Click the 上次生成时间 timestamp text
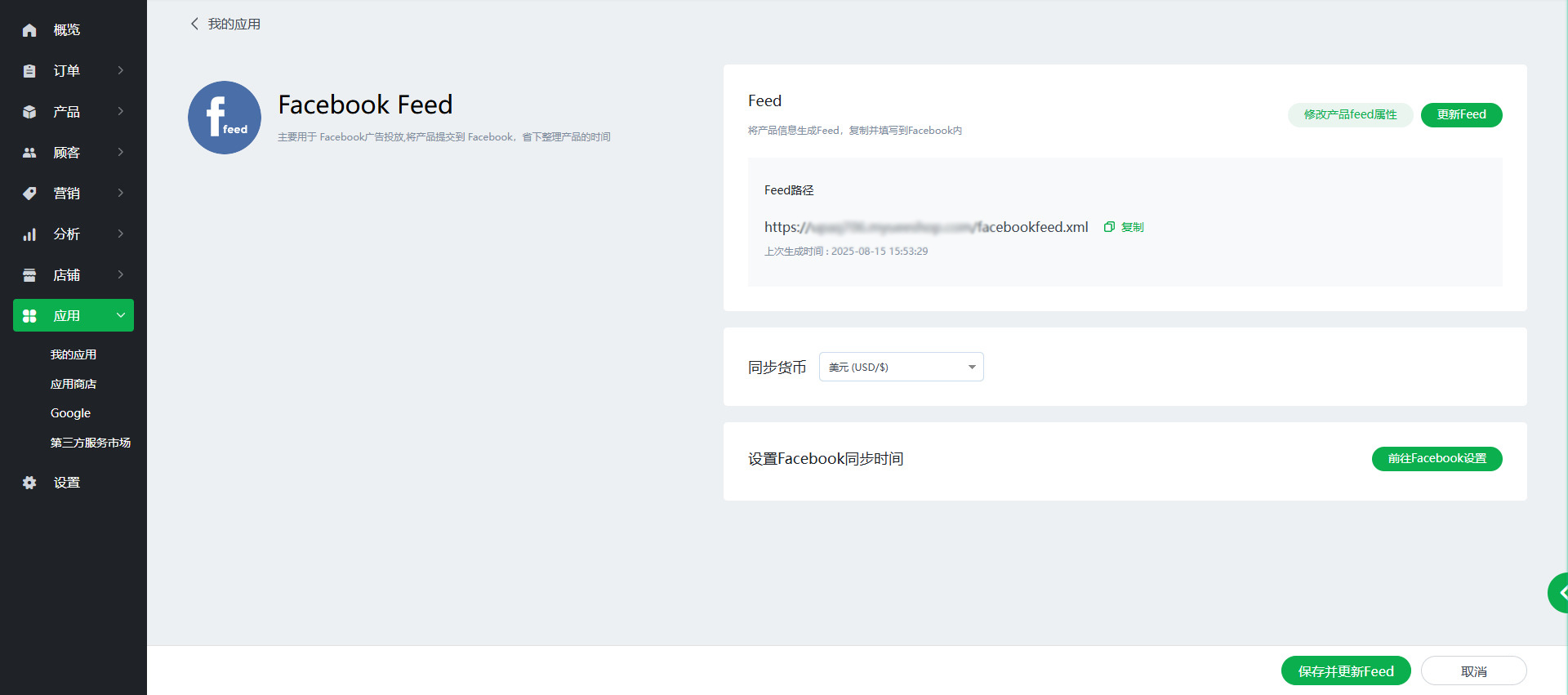 tap(846, 252)
